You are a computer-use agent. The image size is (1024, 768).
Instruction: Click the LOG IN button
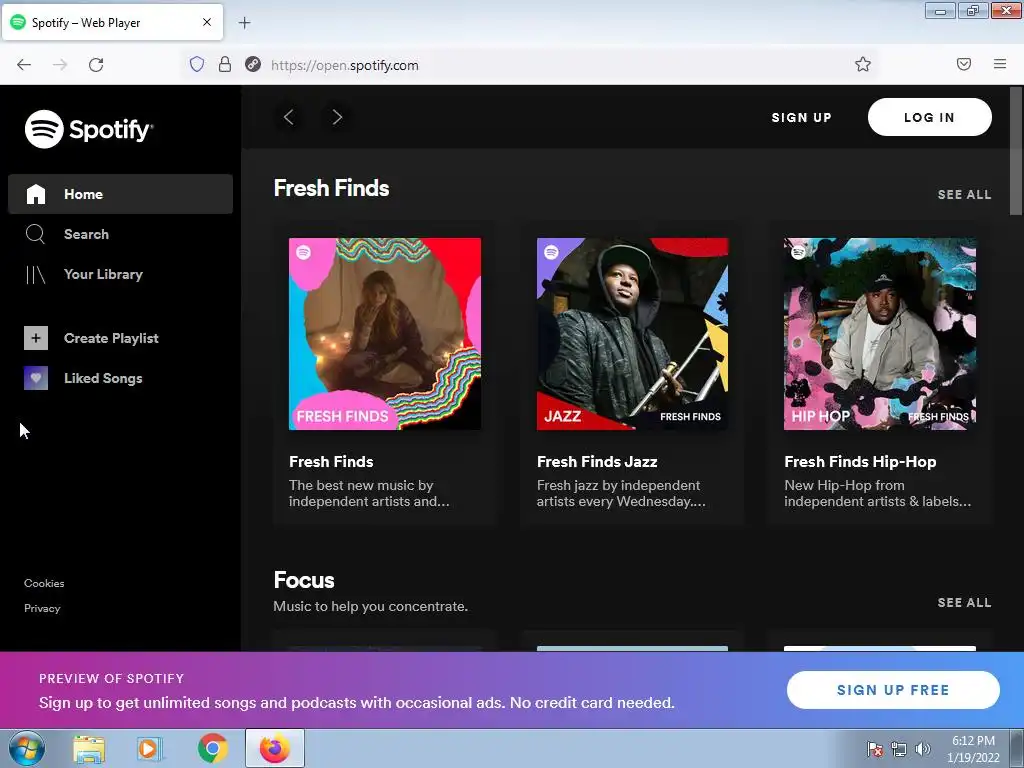929,118
